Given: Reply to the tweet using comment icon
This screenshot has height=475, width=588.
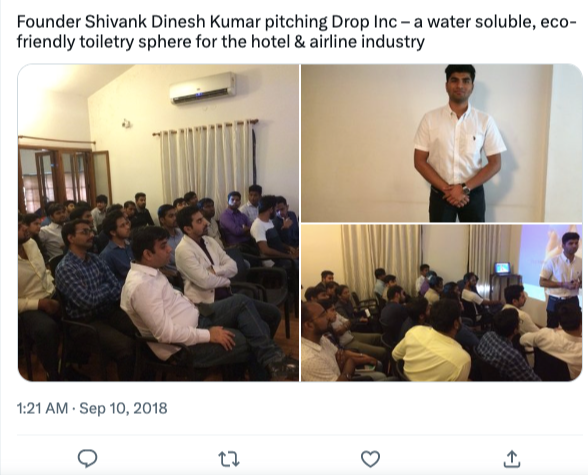Looking at the screenshot, I should 87,458.
